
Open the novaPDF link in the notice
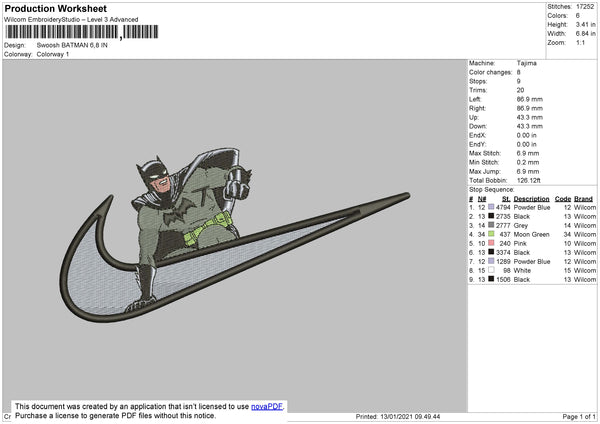[267, 406]
